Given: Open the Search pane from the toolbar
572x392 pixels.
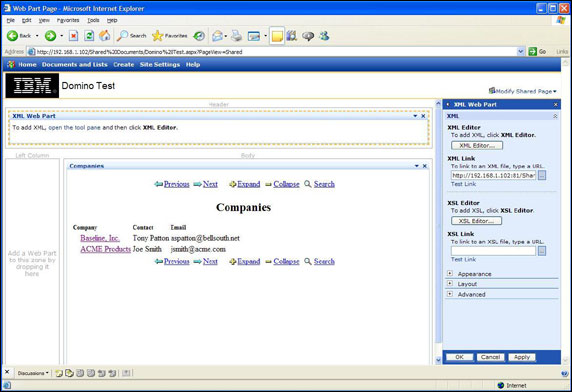Looking at the screenshot, I should point(131,36).
